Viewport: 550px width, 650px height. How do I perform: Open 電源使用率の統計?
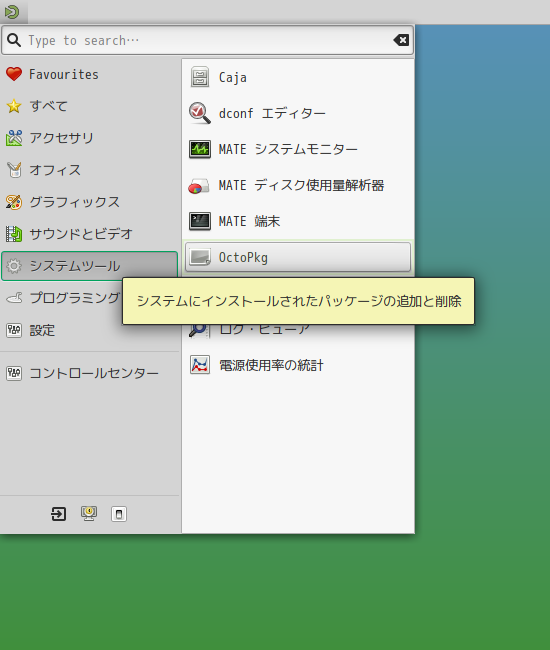pos(298,365)
